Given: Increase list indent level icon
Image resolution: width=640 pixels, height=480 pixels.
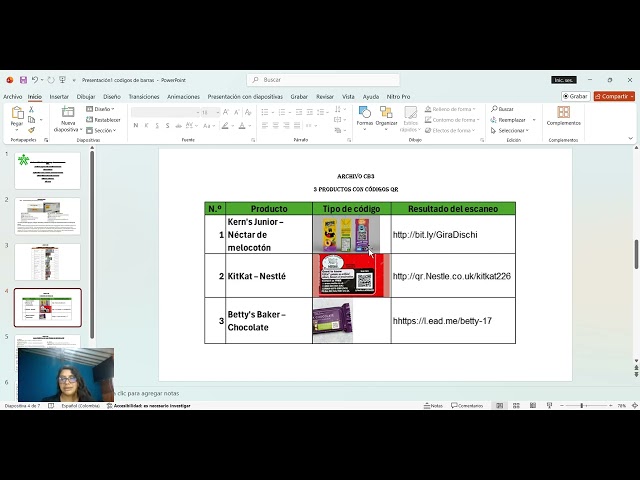Looking at the screenshot, I should coord(310,112).
